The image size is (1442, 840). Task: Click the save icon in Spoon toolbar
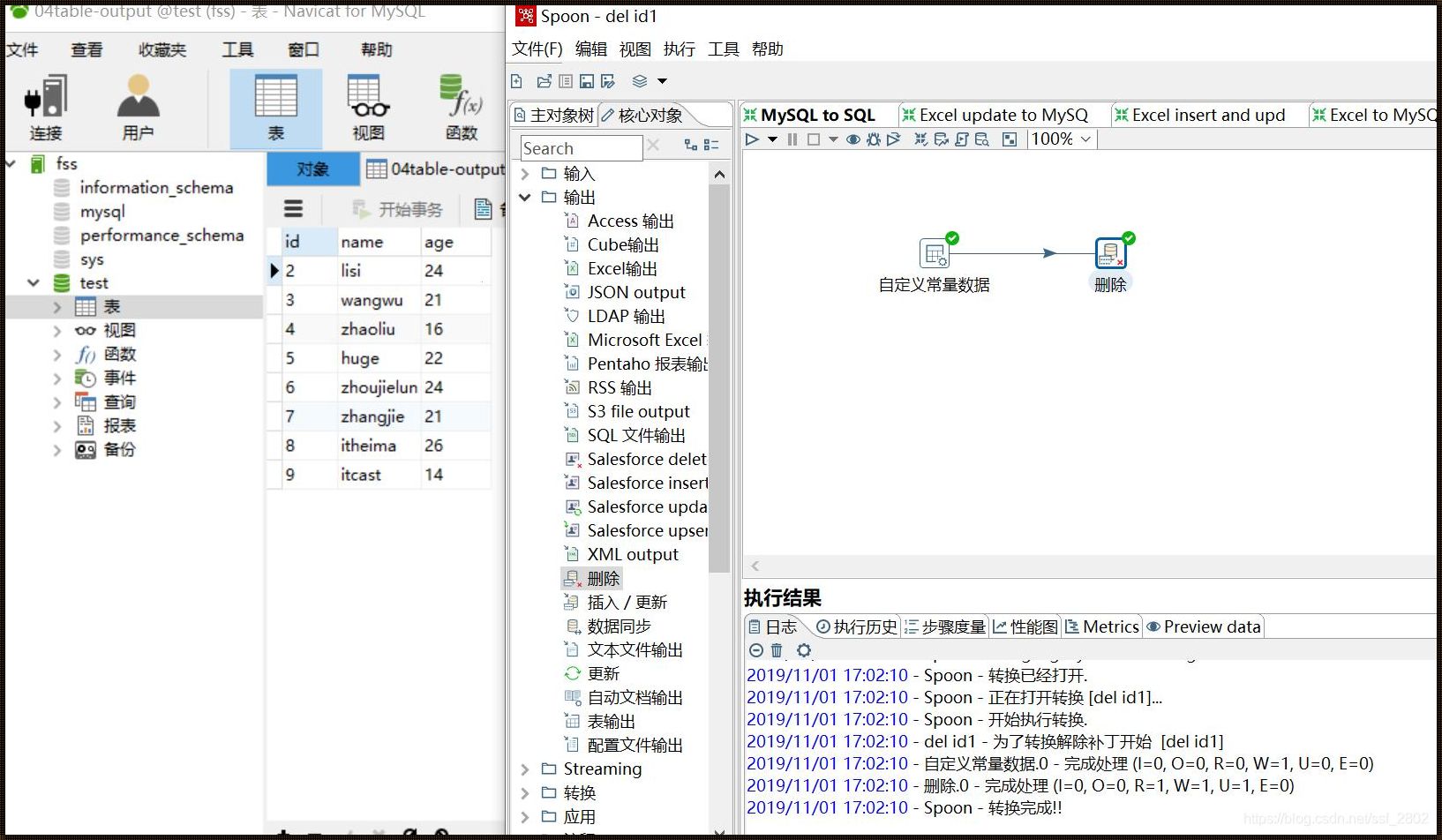(x=587, y=81)
